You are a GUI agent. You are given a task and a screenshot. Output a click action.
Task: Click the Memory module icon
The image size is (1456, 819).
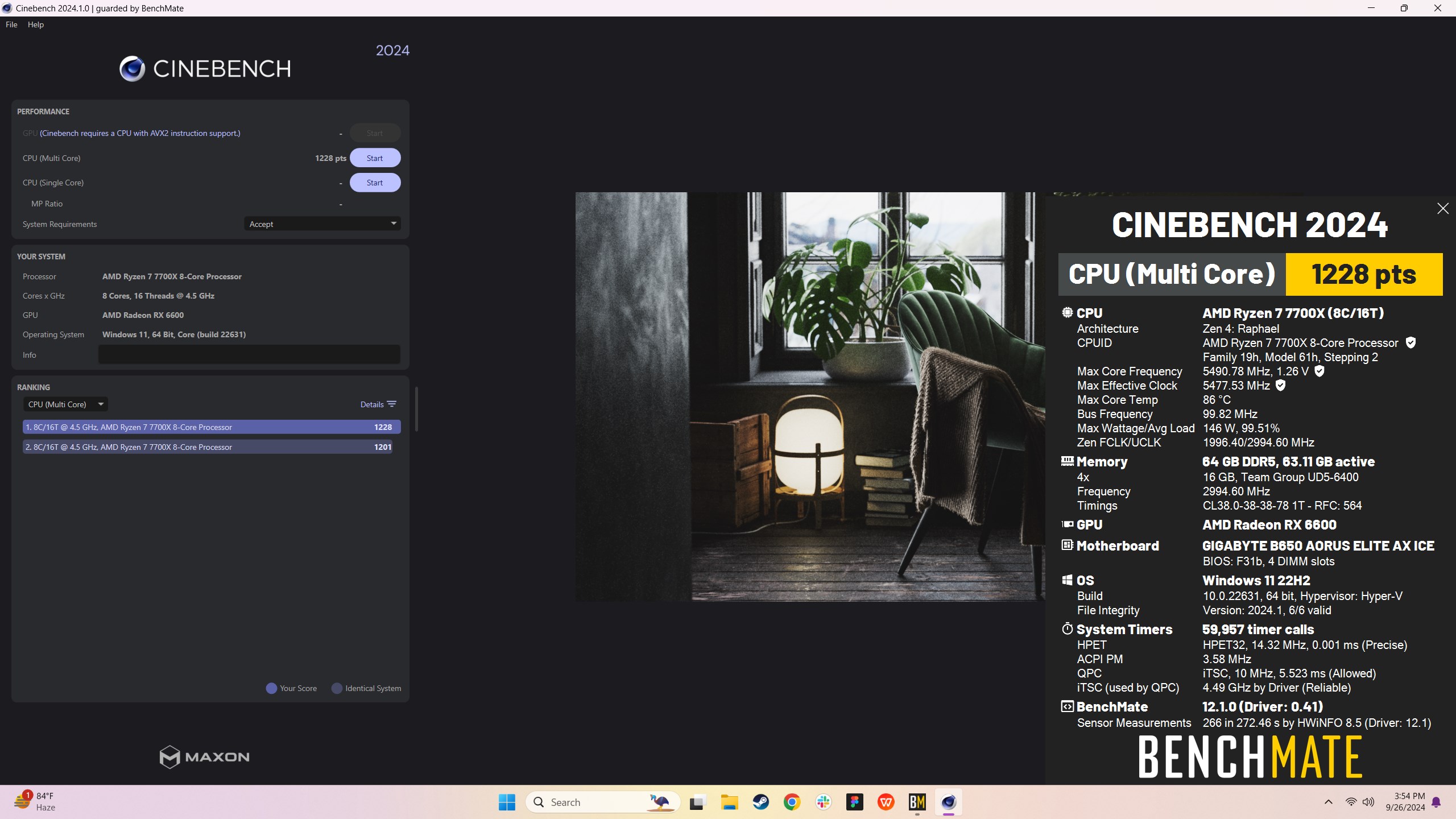click(x=1068, y=461)
